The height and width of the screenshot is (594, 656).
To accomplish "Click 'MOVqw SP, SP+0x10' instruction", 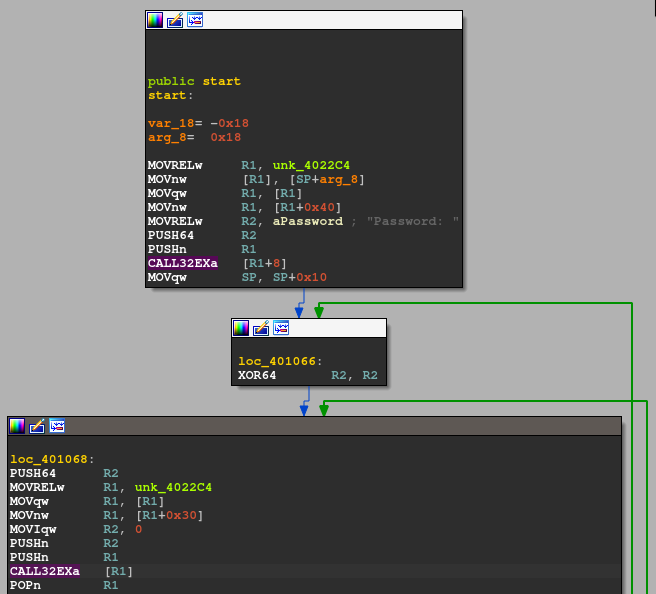I will [x=237, y=277].
